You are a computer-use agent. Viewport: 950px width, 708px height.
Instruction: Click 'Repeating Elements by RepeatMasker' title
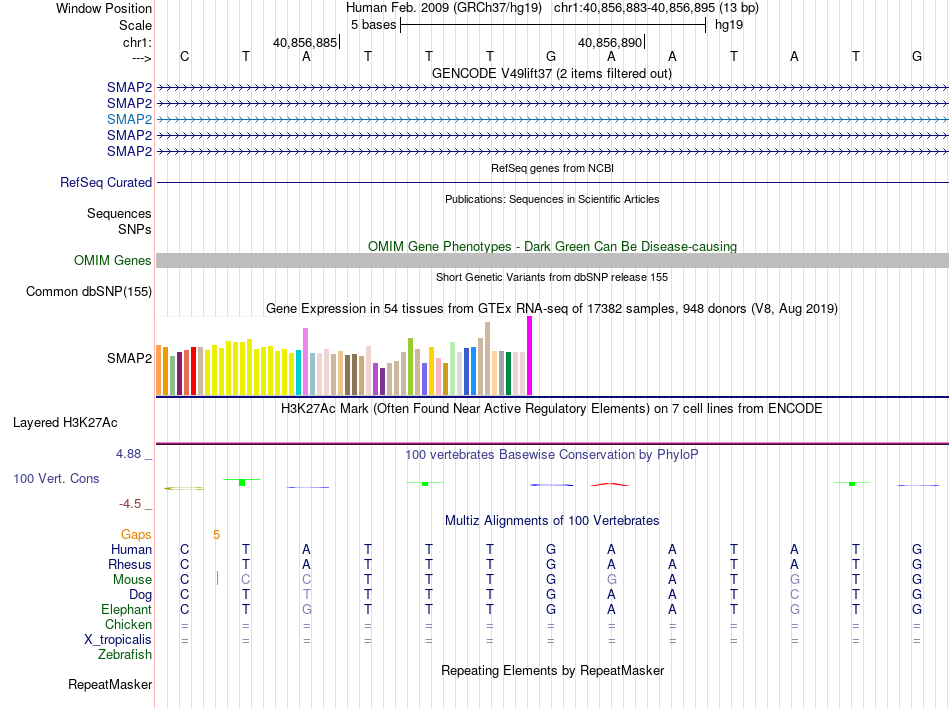point(552,671)
